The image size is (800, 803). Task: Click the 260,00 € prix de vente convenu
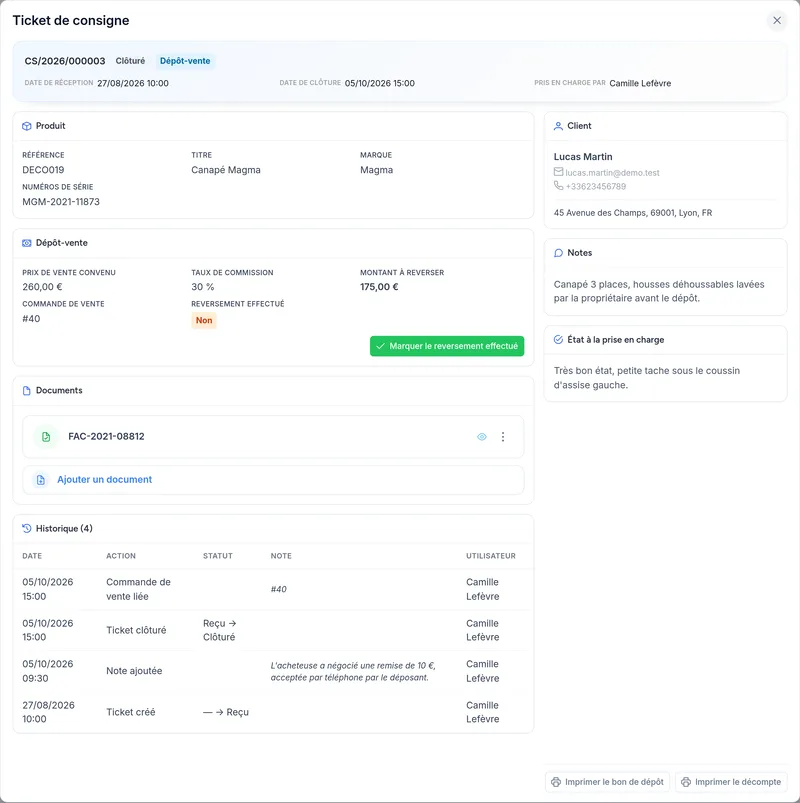point(42,287)
